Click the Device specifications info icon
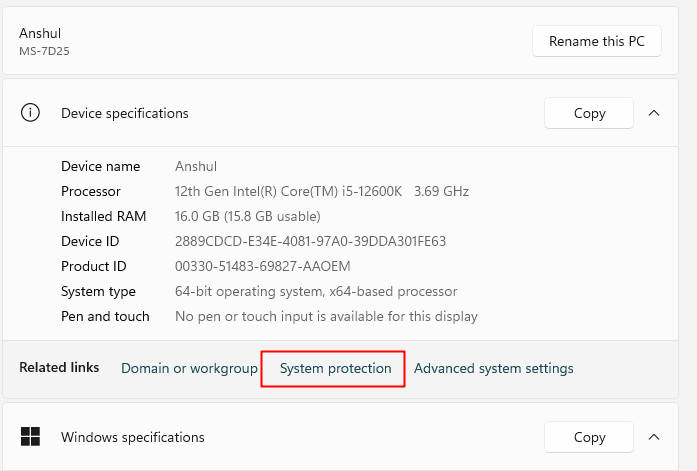The image size is (697, 471). 30,113
